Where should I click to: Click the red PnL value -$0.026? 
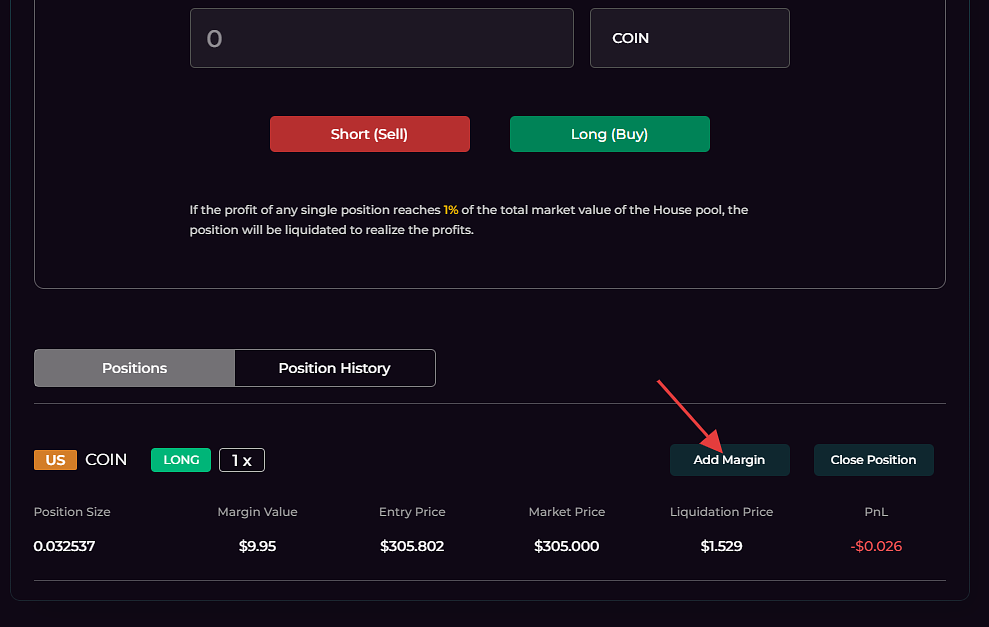click(876, 546)
